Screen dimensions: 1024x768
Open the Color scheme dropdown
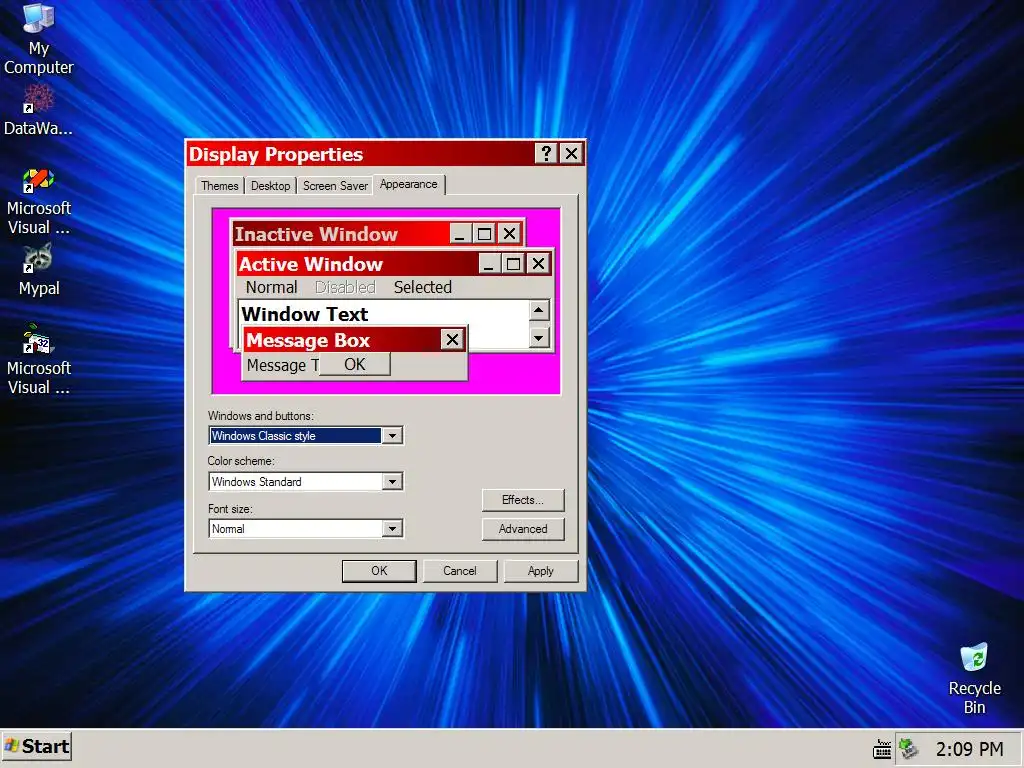pyautogui.click(x=392, y=482)
